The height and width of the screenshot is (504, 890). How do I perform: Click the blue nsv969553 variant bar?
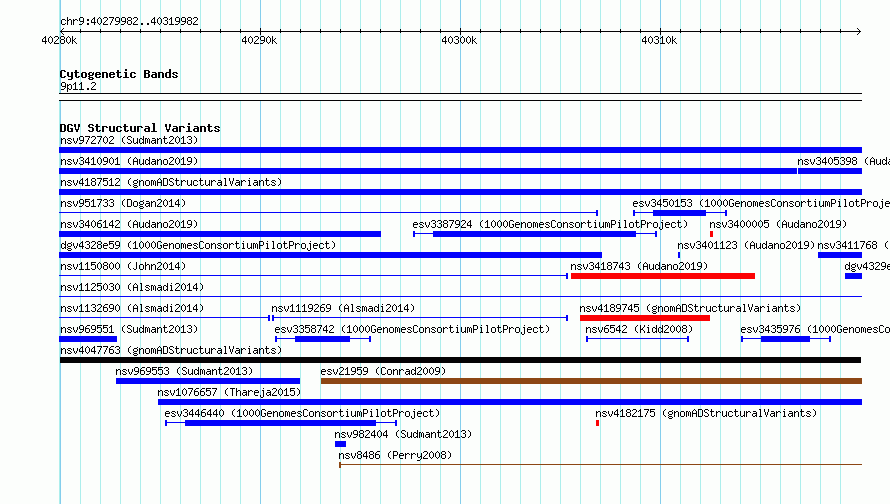208,381
